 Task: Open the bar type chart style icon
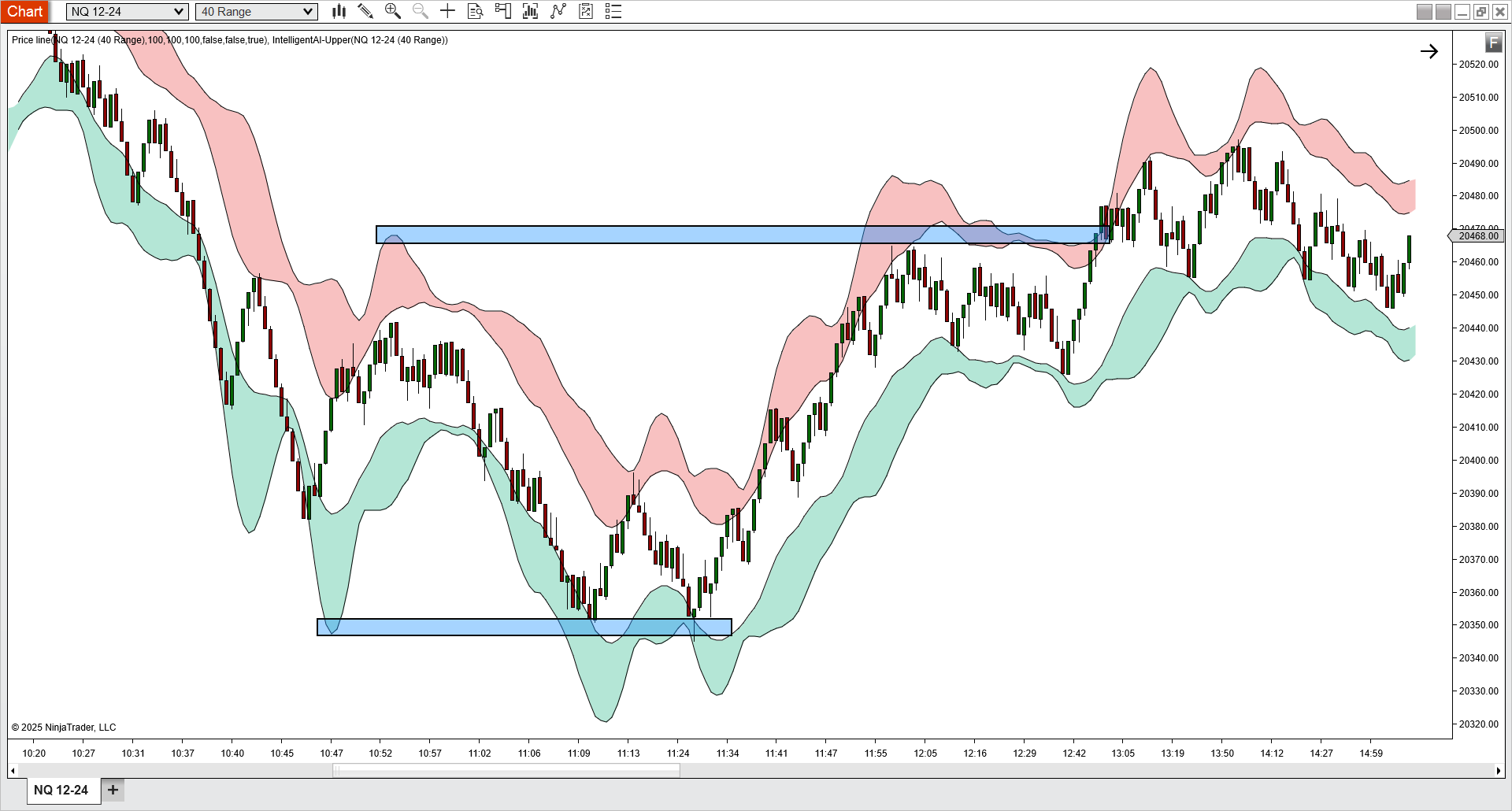339,11
